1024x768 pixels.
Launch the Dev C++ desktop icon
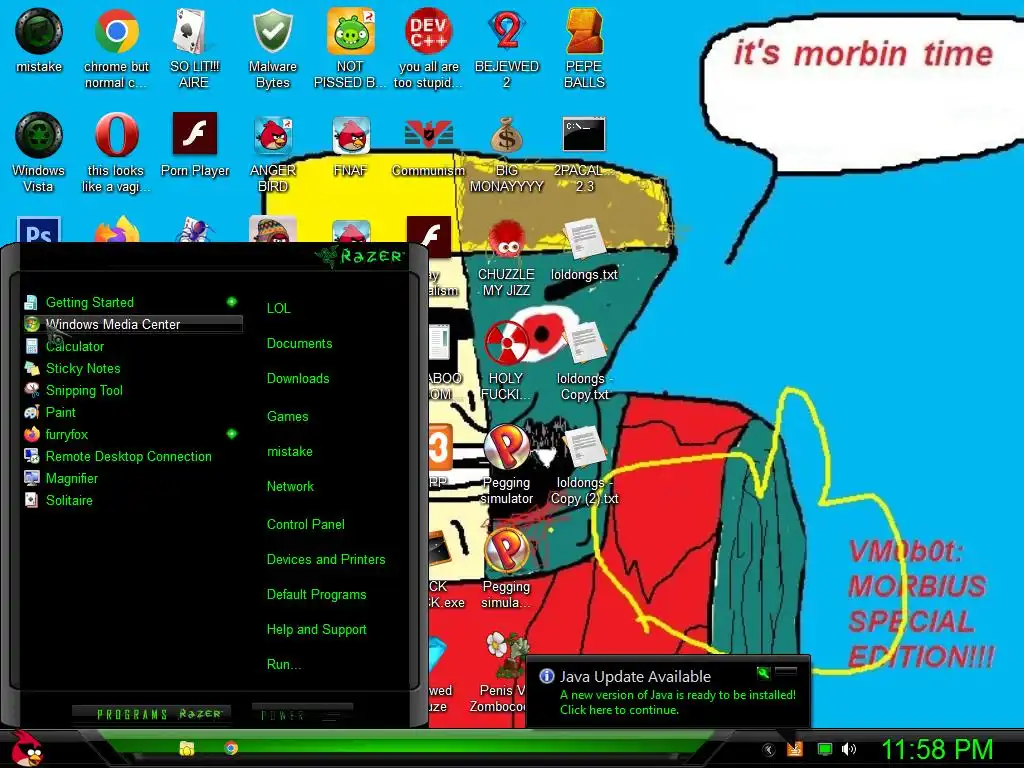pos(428,48)
